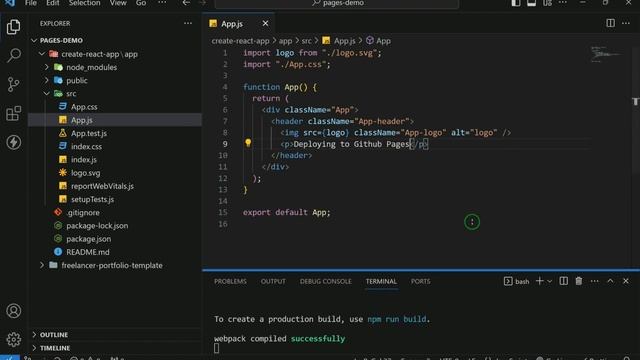The width and height of the screenshot is (640, 360).
Task: Click the lightbulb code action icon
Action: (248, 143)
